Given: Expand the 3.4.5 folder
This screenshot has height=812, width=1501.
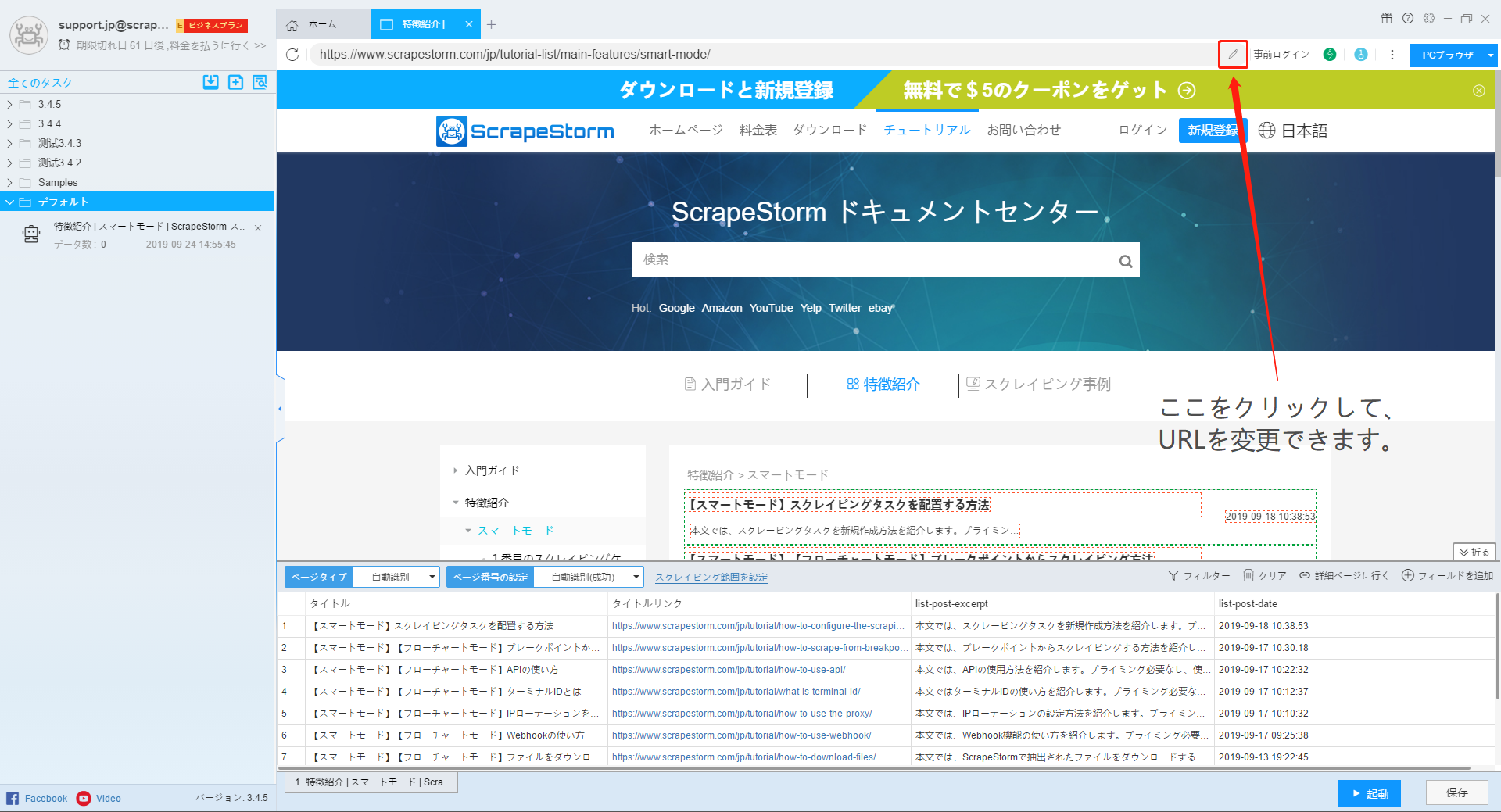Looking at the screenshot, I should pos(9,104).
